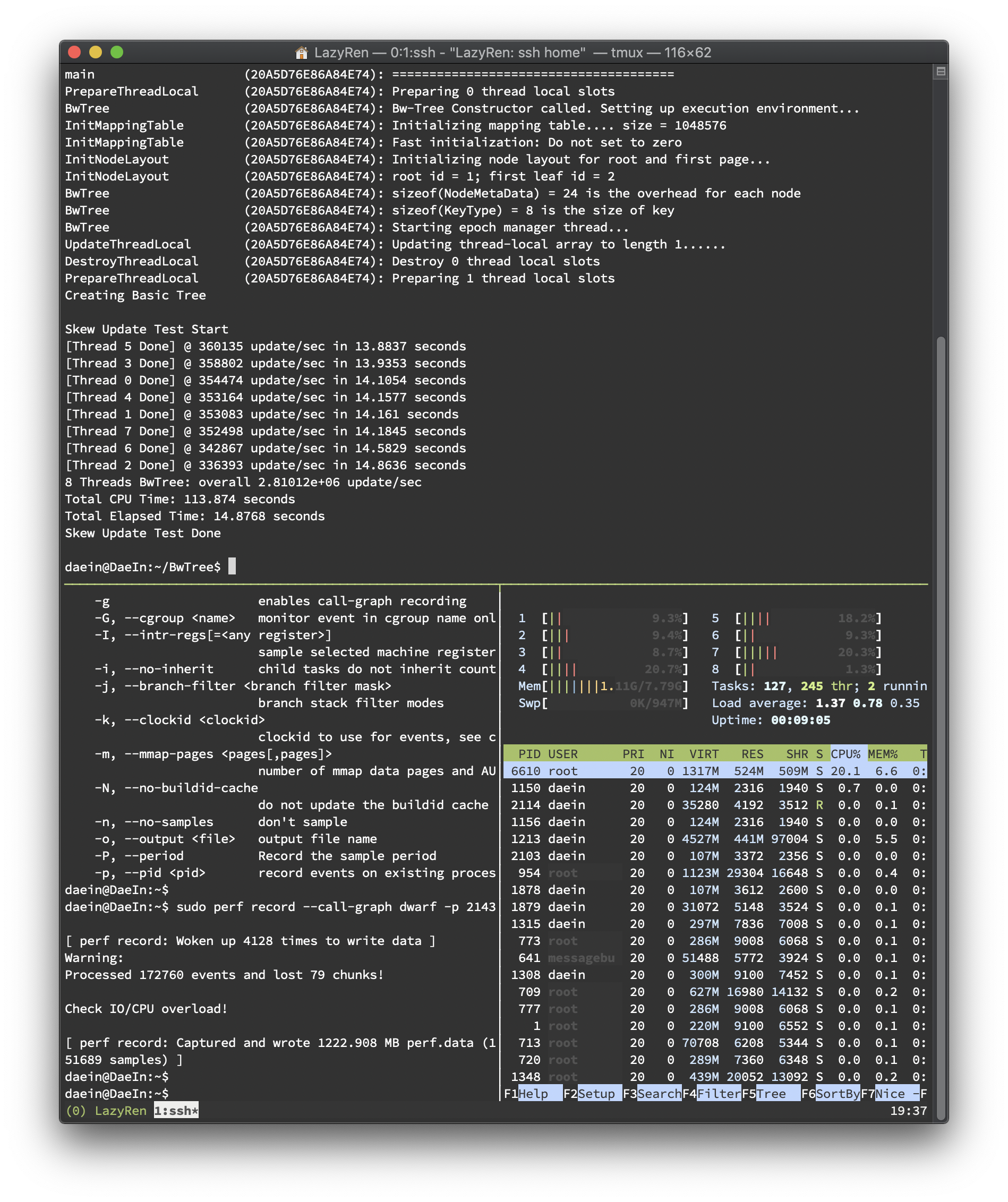Click the scrollback marker icon at top right
1008x1202 pixels.
[x=940, y=72]
